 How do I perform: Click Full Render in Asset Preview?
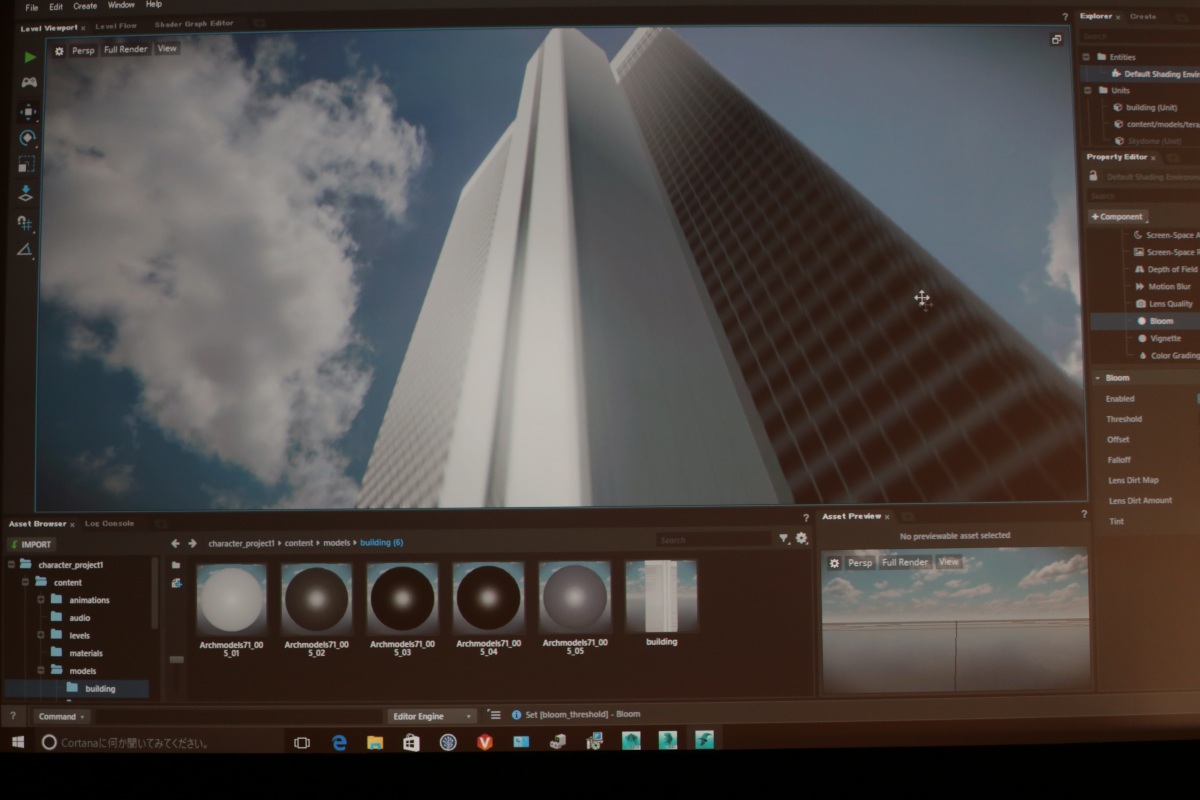[905, 562]
